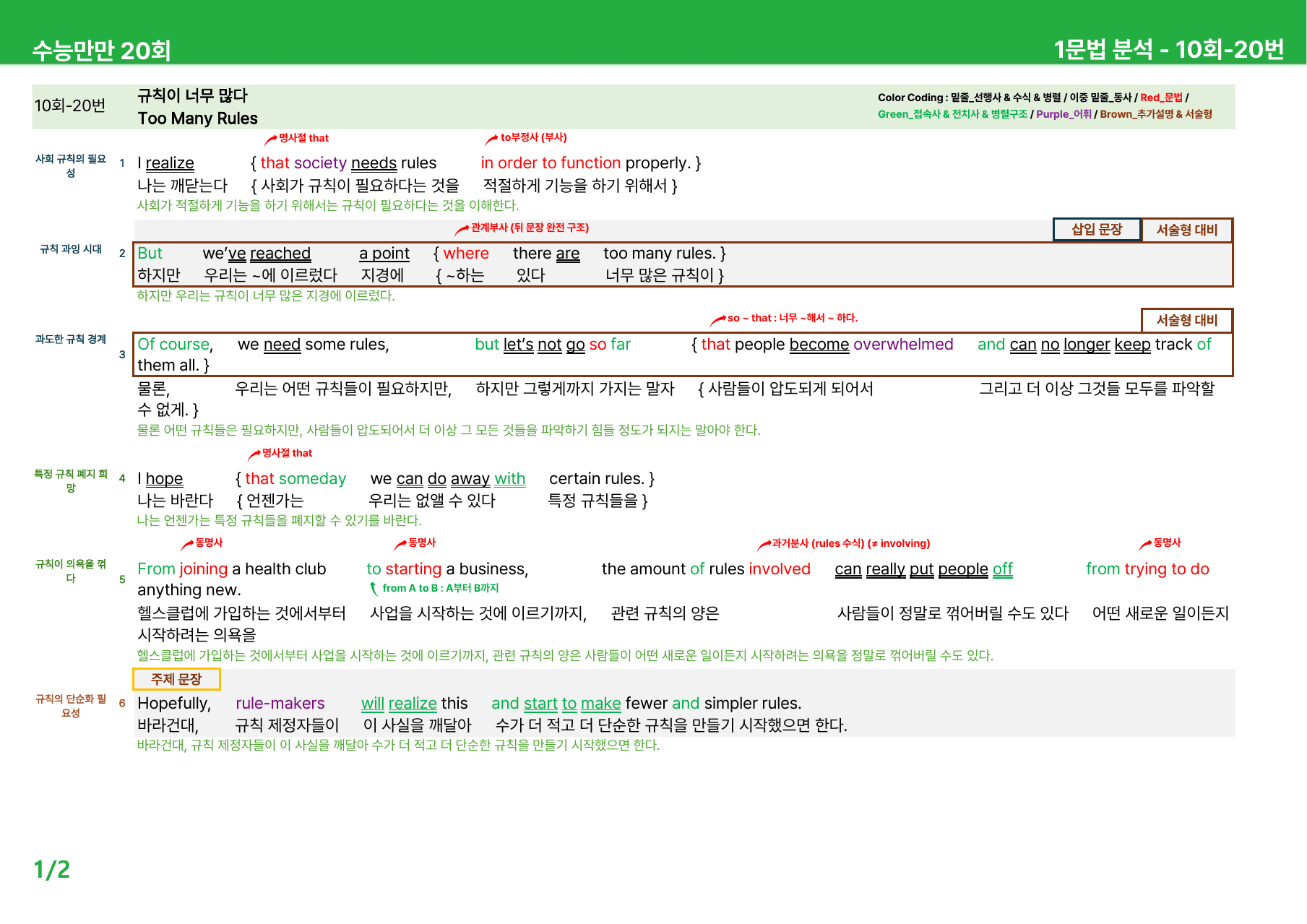Image resolution: width=1307 pixels, height=924 pixels.
Task: Click 'Green_접속사 & 전치사 & 병렬구조' legend text
Action: click(952, 114)
